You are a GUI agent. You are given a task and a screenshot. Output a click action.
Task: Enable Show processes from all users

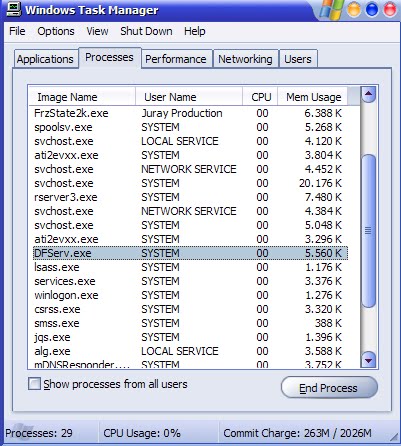34,384
